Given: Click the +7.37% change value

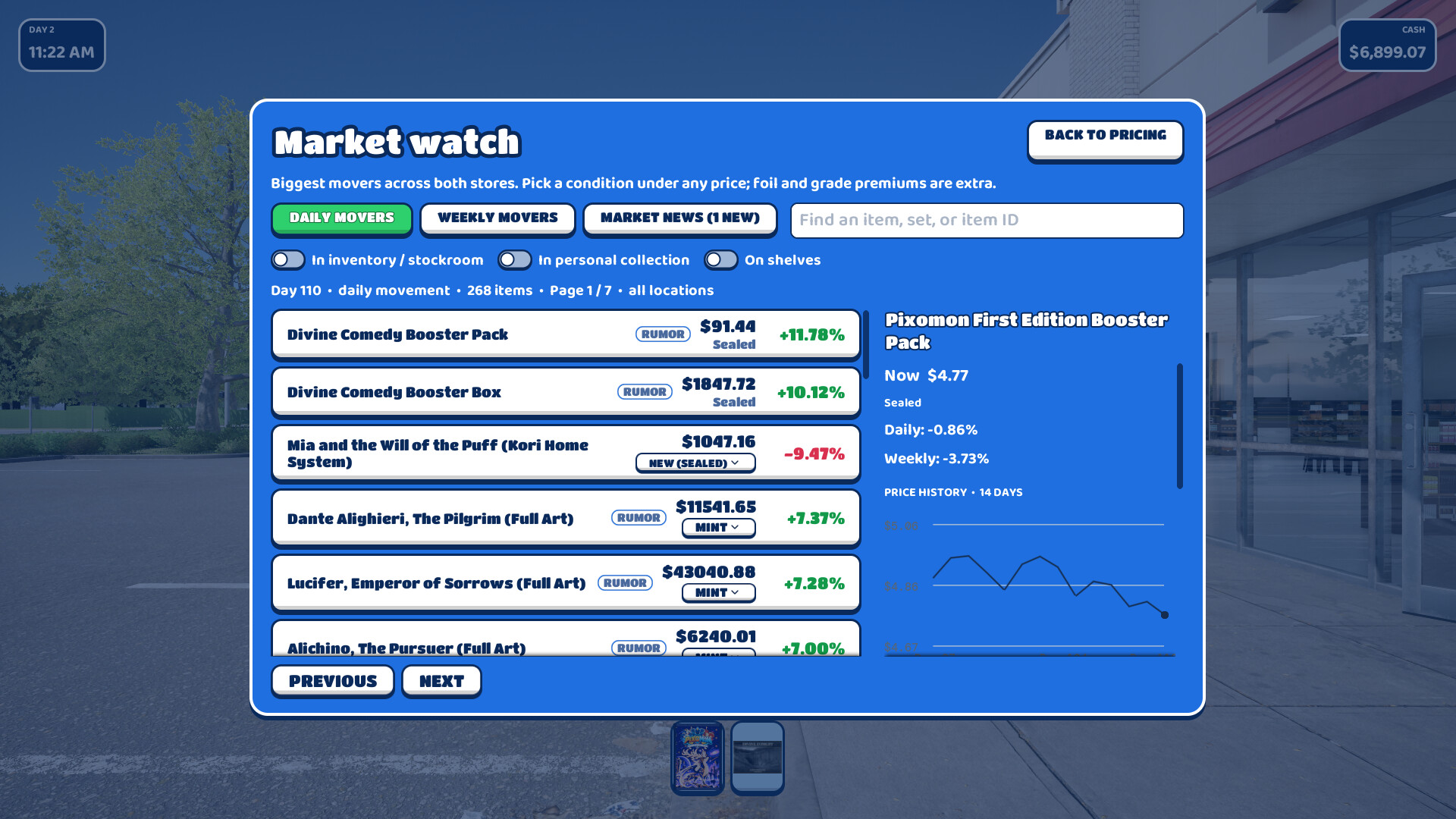Looking at the screenshot, I should pos(815,518).
